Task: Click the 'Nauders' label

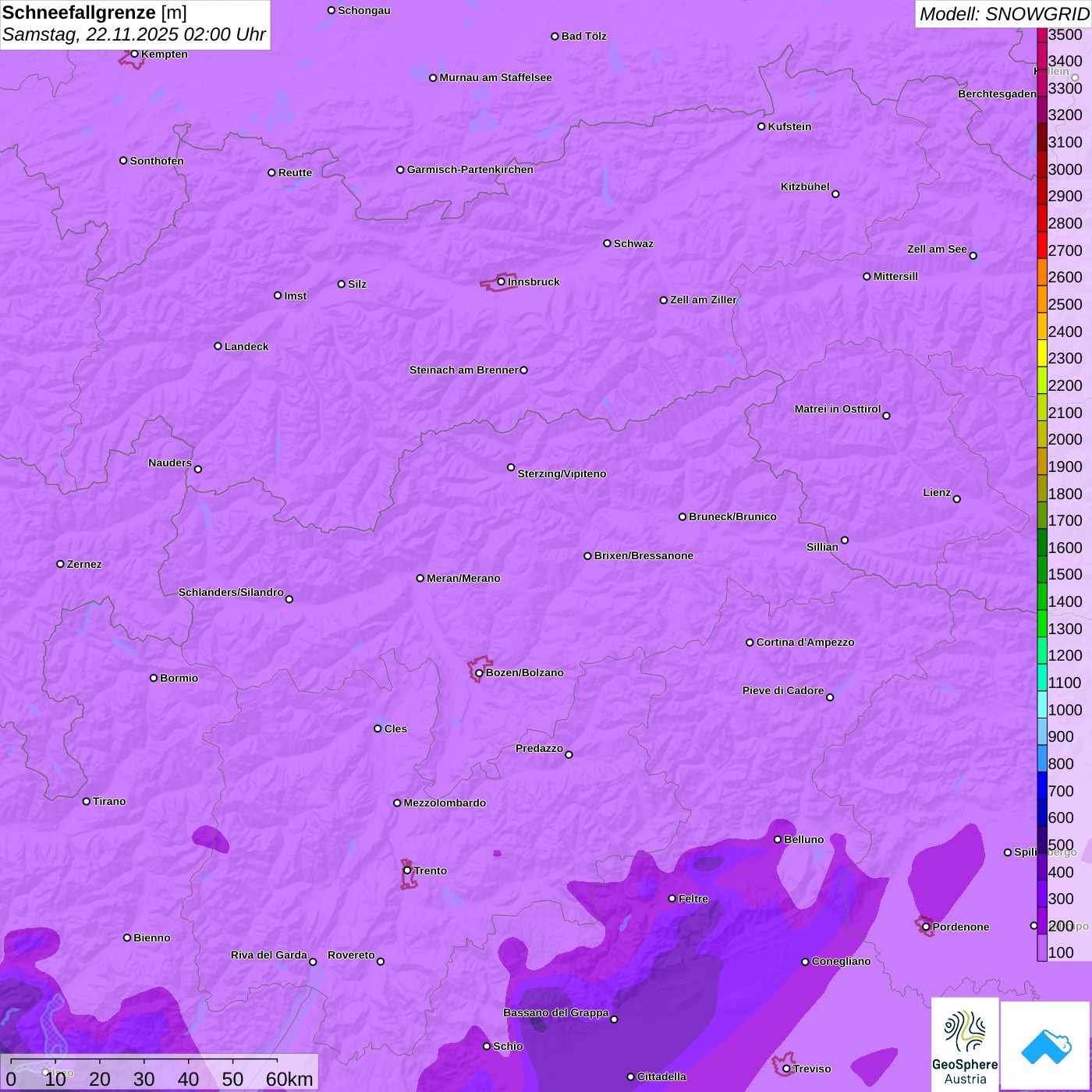Action: click(169, 463)
